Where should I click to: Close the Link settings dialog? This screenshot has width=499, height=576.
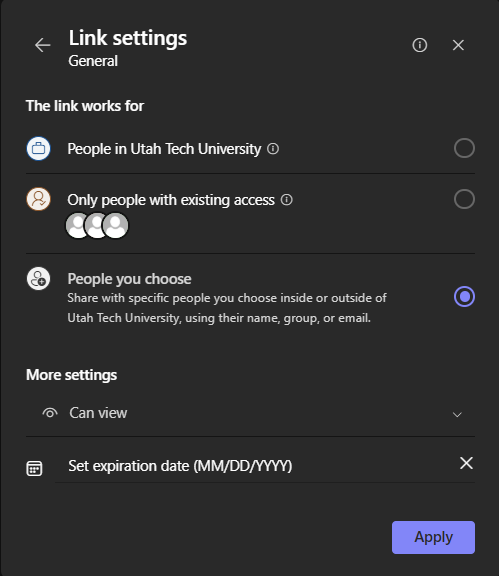coord(458,45)
